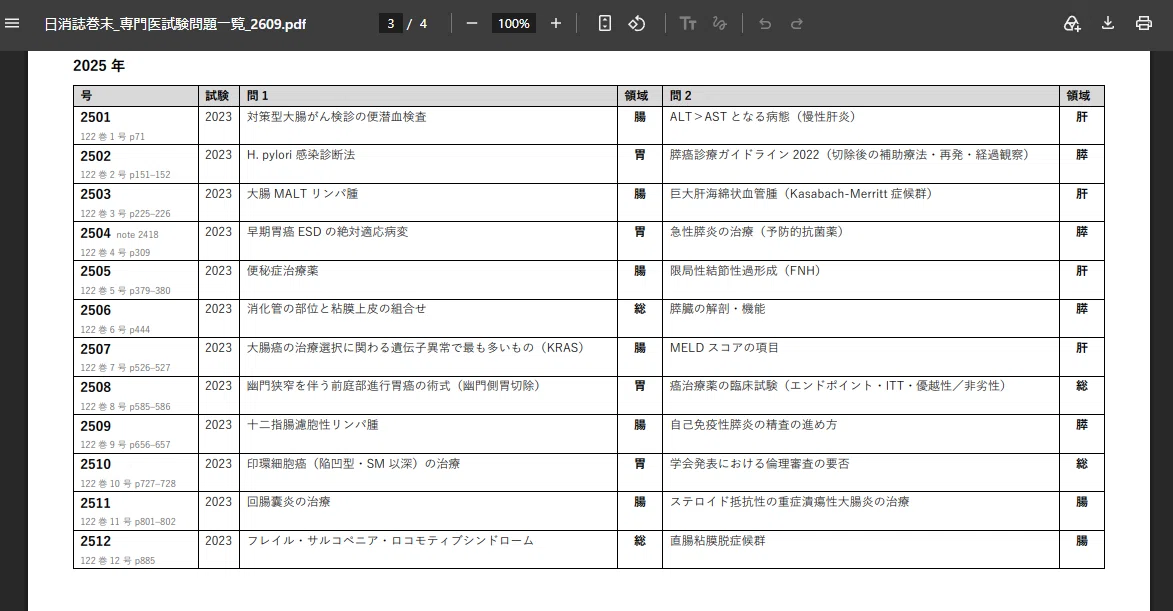
Task: Rotate the document counterclockwise
Action: 637,23
